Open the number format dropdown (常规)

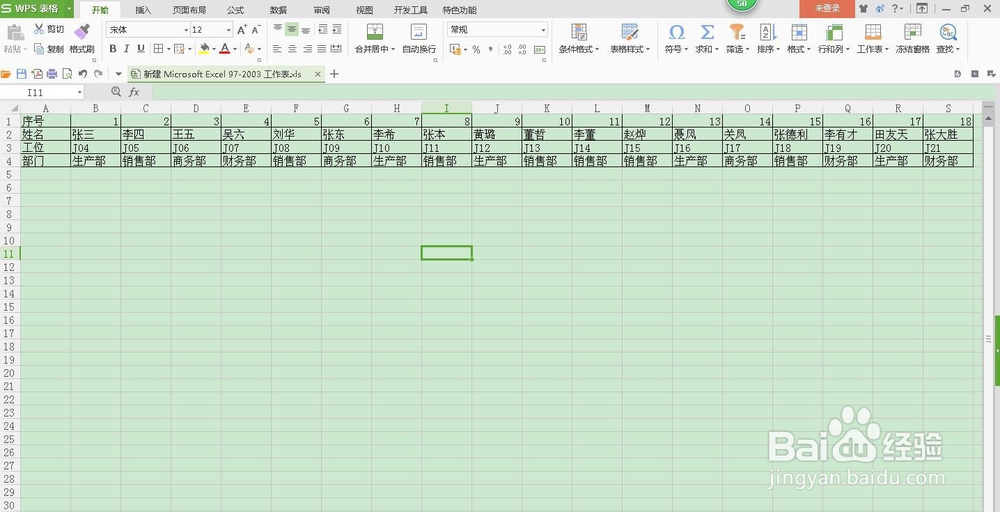(543, 30)
